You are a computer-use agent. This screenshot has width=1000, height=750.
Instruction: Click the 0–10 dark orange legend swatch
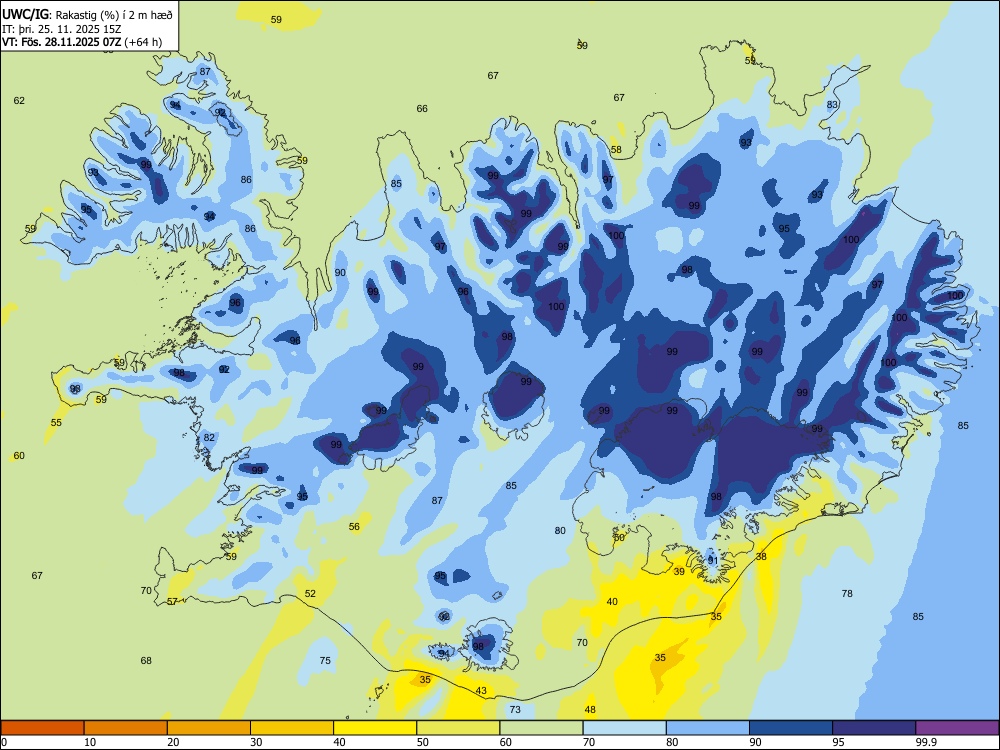coord(42,728)
